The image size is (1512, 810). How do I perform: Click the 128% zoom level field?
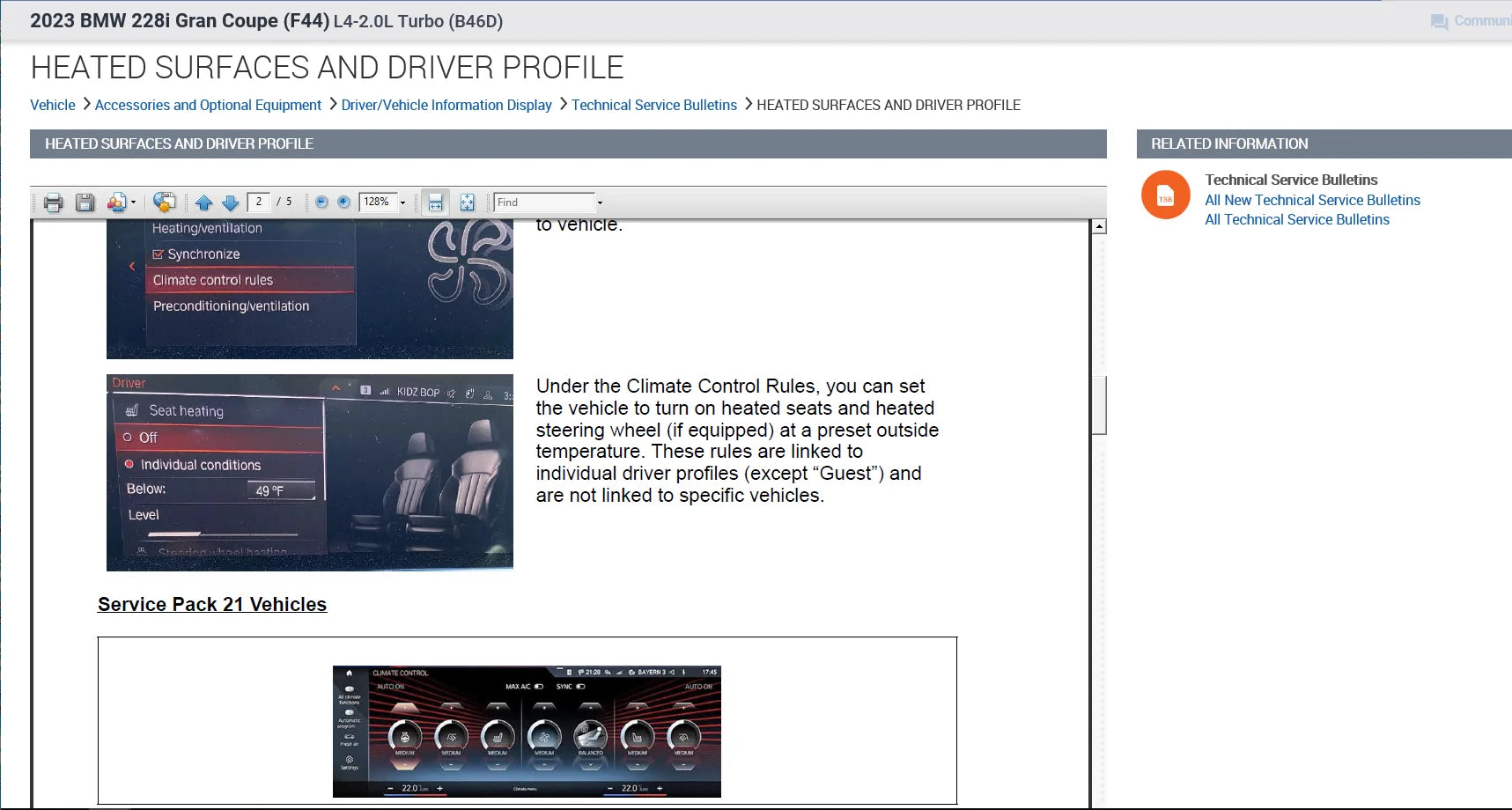[378, 202]
